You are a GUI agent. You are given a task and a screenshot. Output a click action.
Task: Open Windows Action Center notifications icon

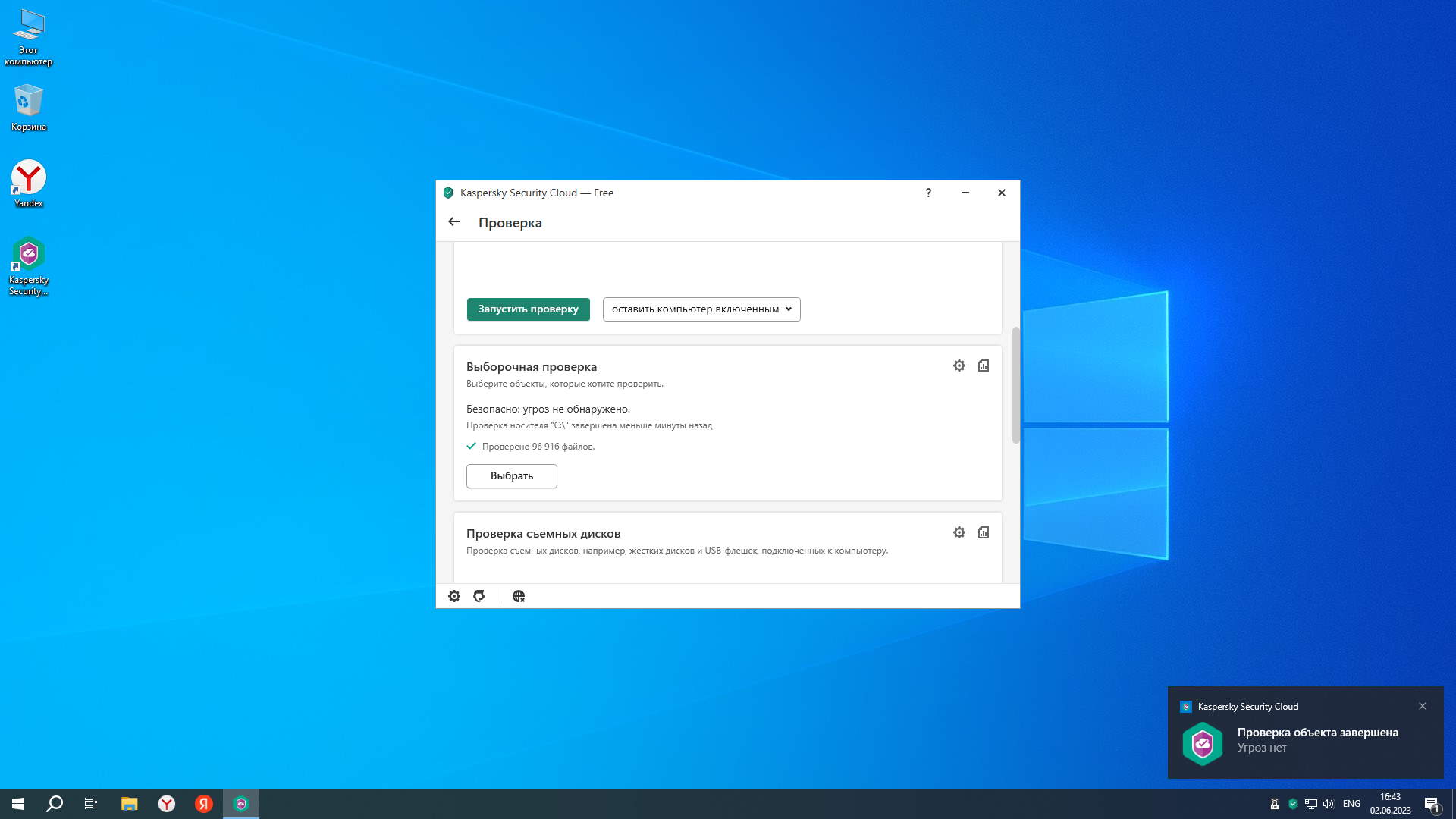click(1432, 804)
